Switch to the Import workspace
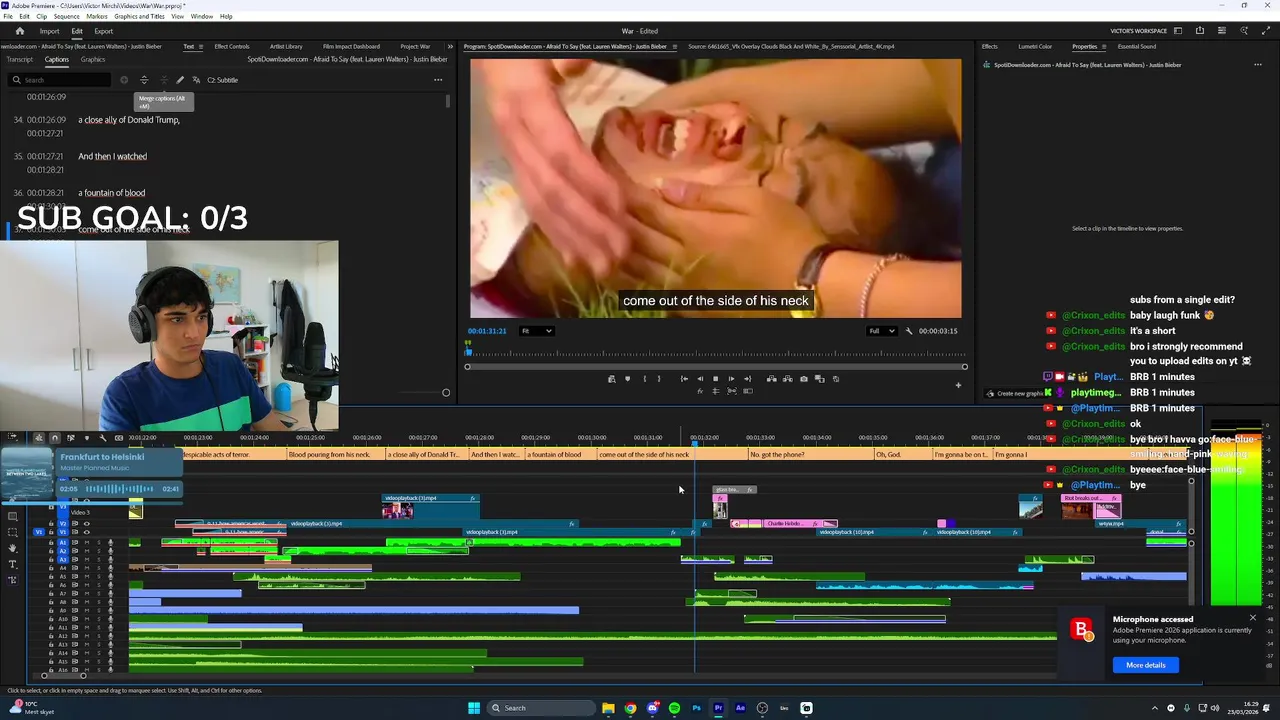Viewport: 1280px width, 720px height. pos(49,31)
